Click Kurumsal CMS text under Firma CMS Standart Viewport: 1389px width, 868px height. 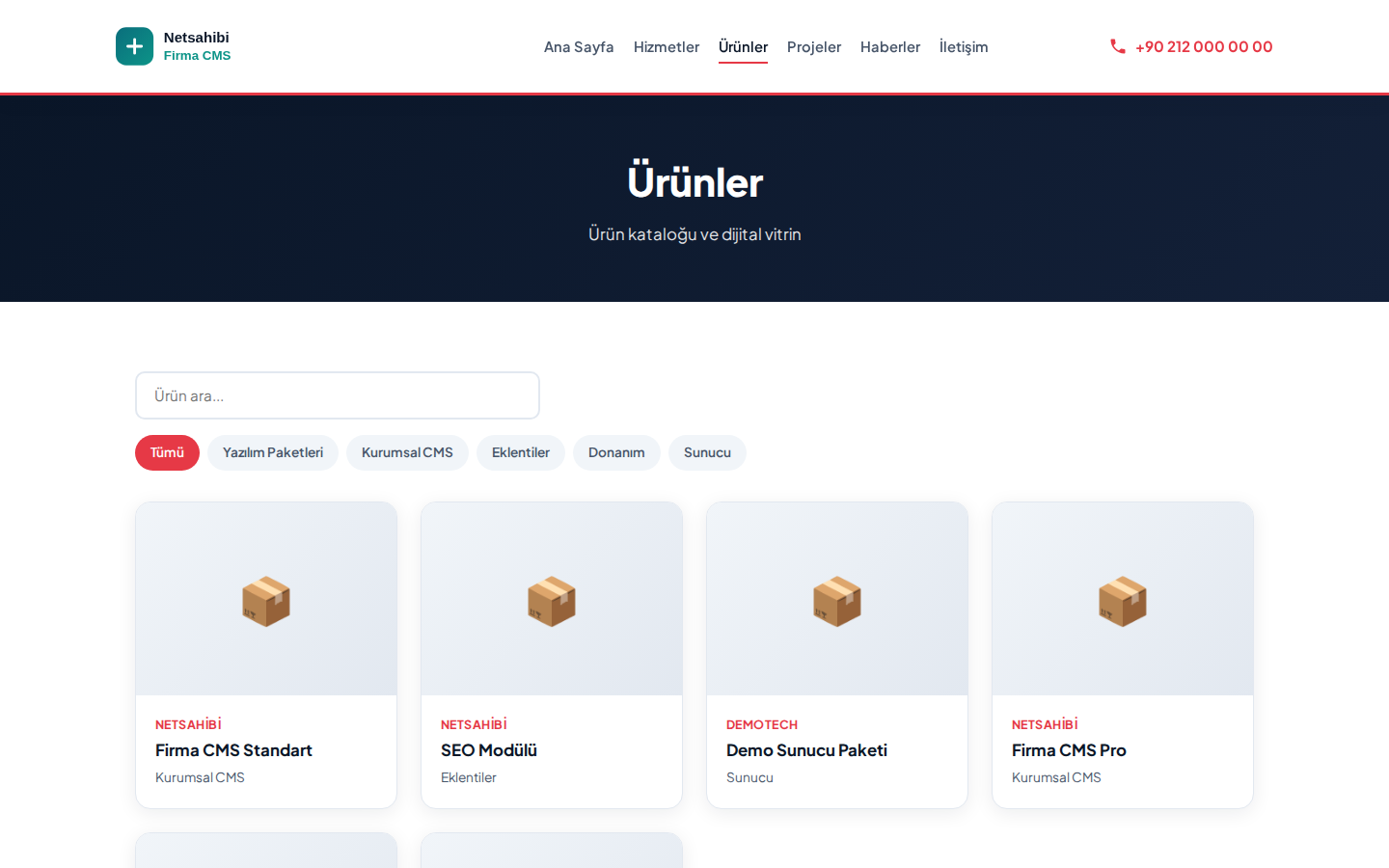(x=200, y=777)
